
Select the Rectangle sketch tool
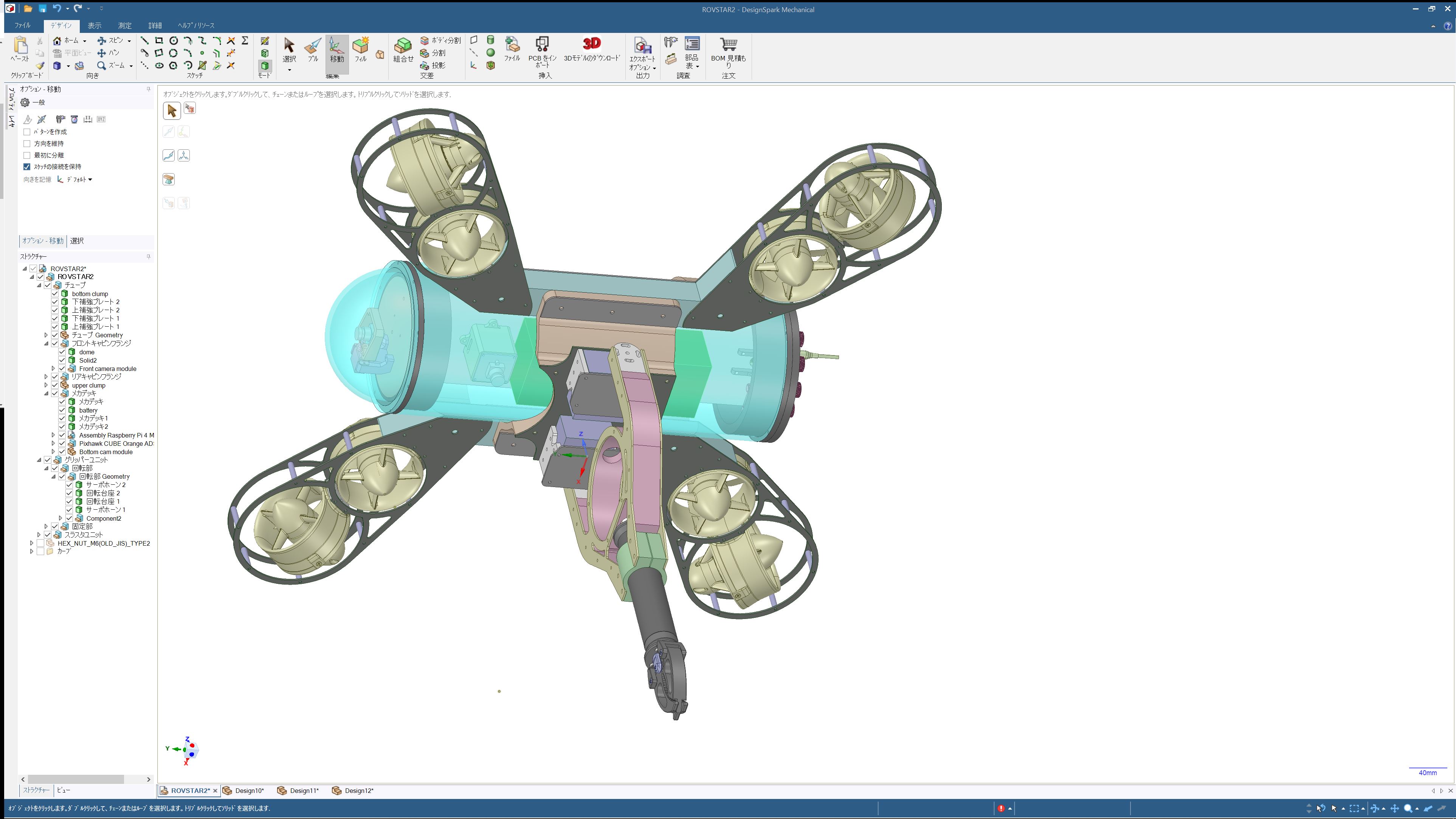click(x=159, y=41)
